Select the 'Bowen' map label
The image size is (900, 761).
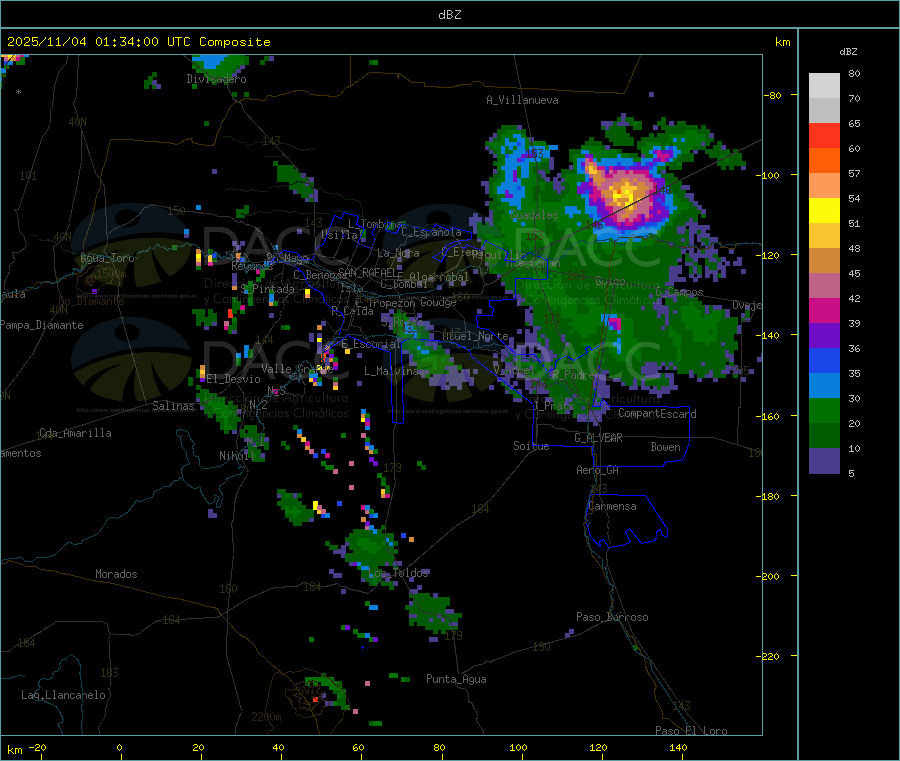(665, 447)
